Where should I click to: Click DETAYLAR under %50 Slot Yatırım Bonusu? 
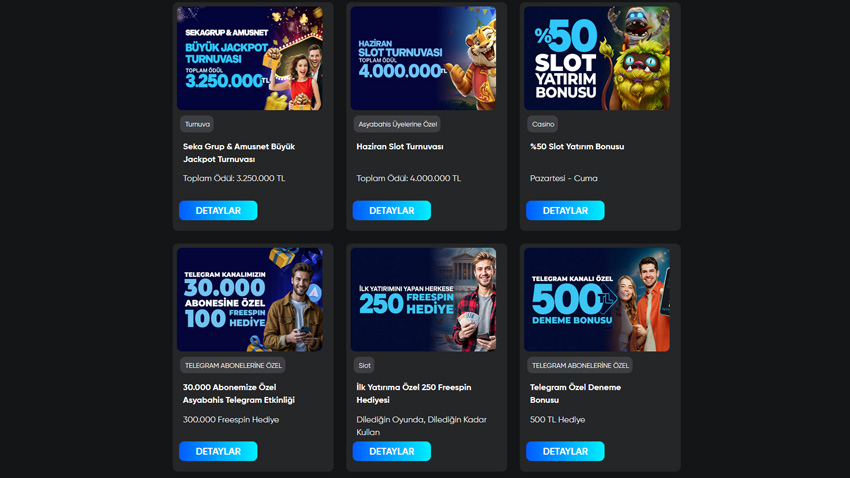(565, 210)
